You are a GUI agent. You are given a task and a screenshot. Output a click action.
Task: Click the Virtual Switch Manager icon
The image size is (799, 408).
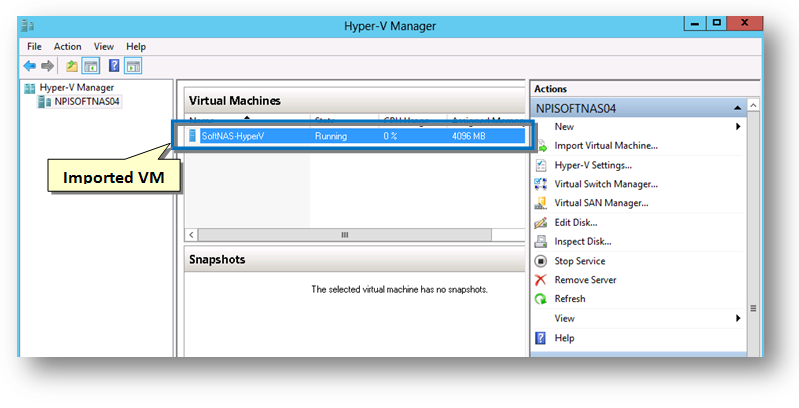click(541, 184)
